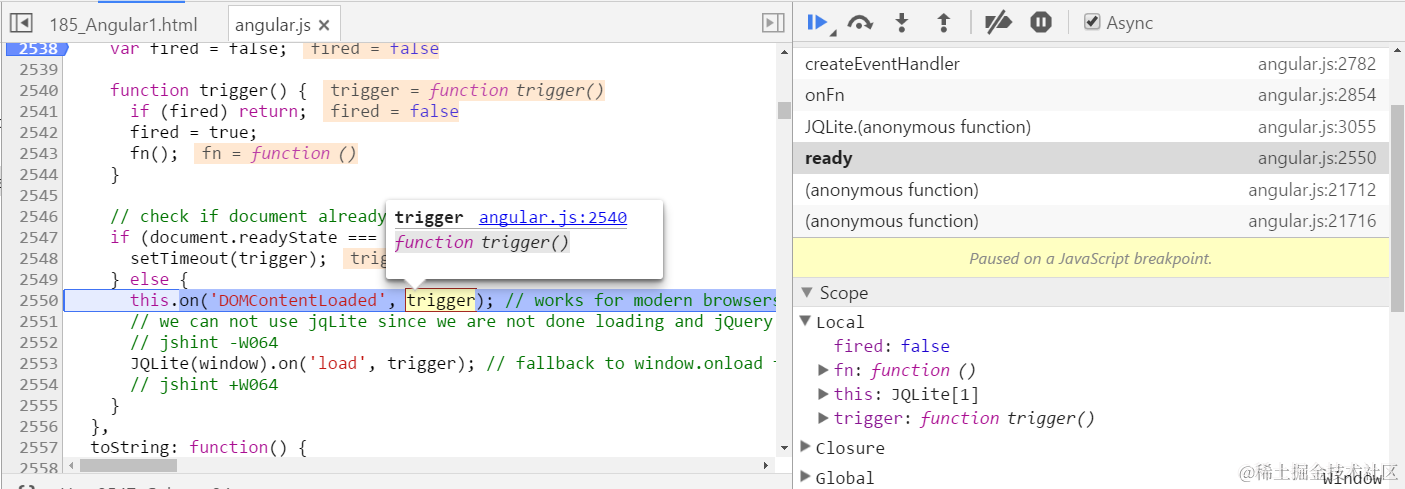Click the function trigger() declaration line
The image size is (1405, 489).
[x=208, y=90]
